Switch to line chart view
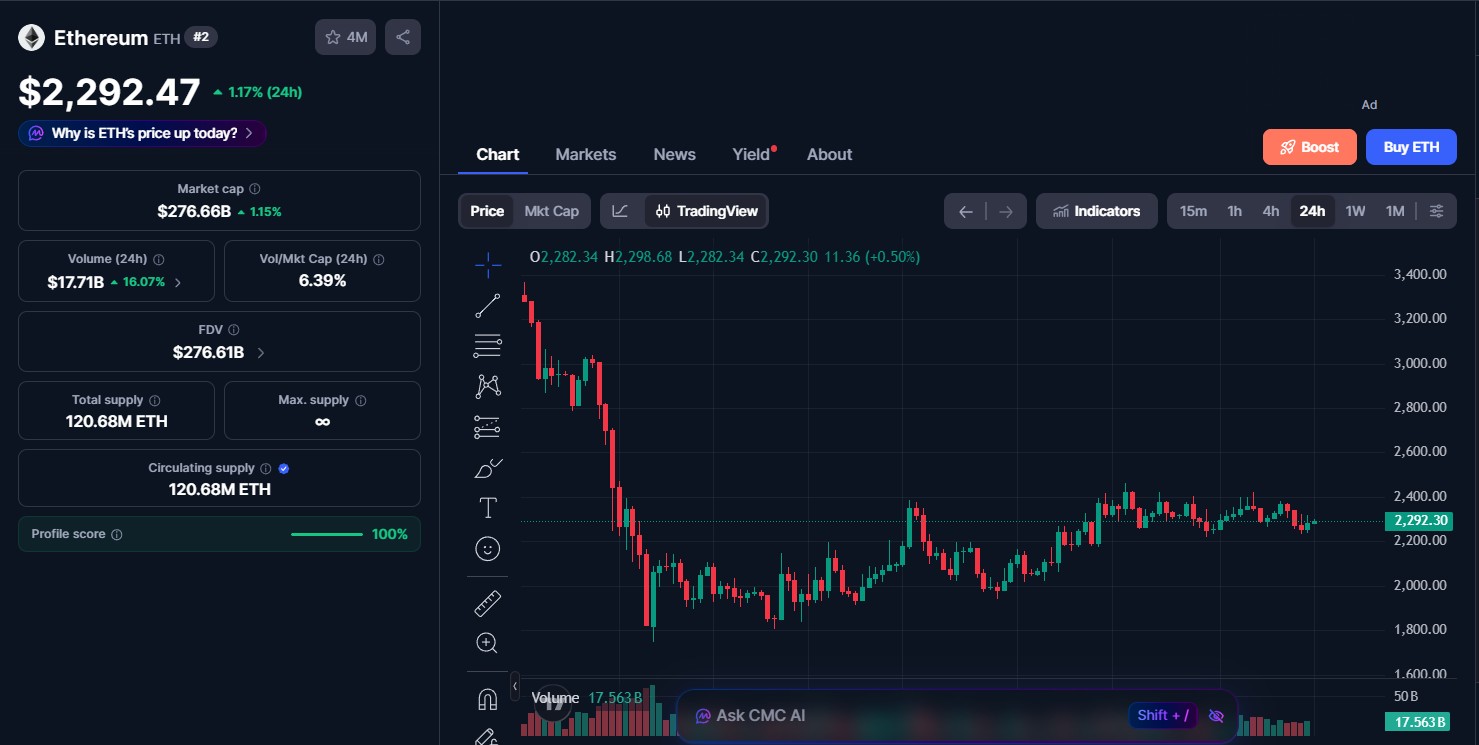The height and width of the screenshot is (745, 1479). tap(621, 211)
